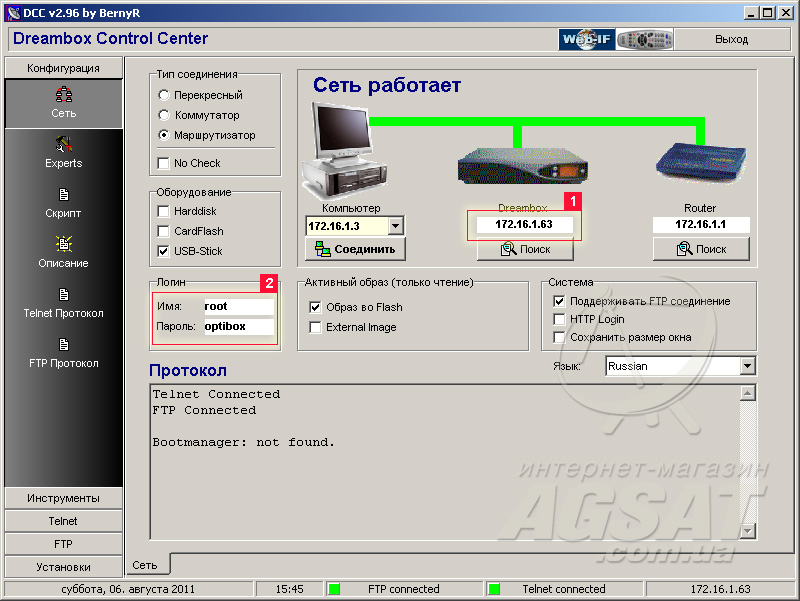This screenshot has width=800, height=601.
Task: Open the Язык language dropdown
Action: (x=747, y=366)
